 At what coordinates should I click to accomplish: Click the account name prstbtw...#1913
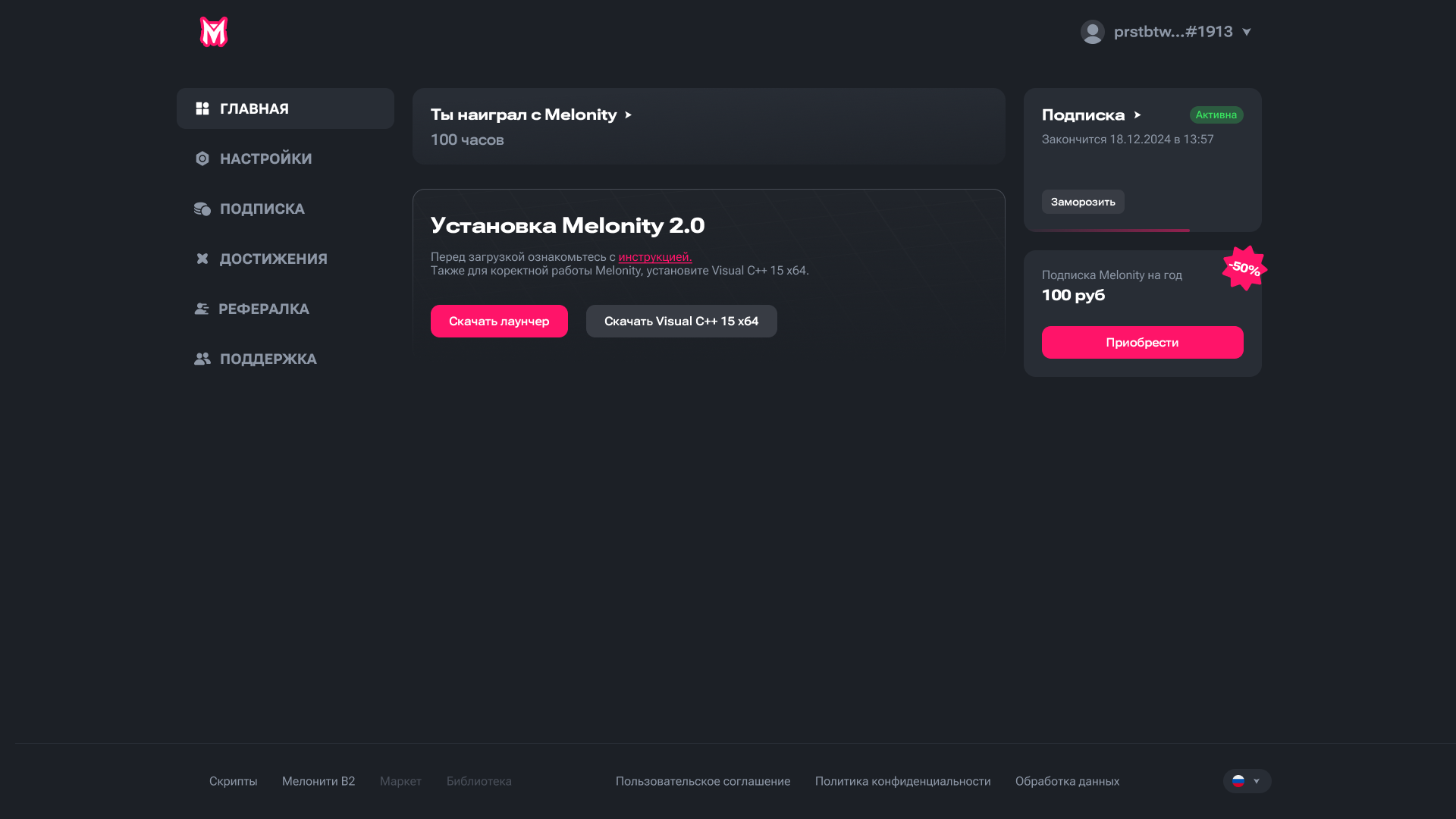pyautogui.click(x=1173, y=32)
